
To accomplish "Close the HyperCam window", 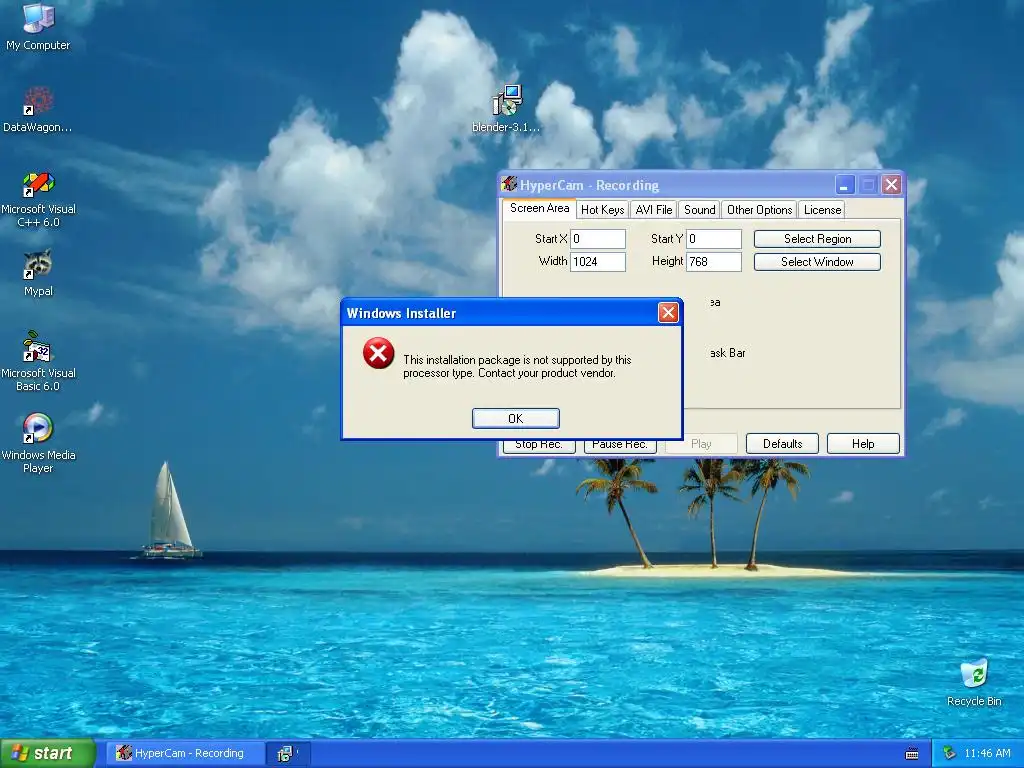I will (x=891, y=185).
